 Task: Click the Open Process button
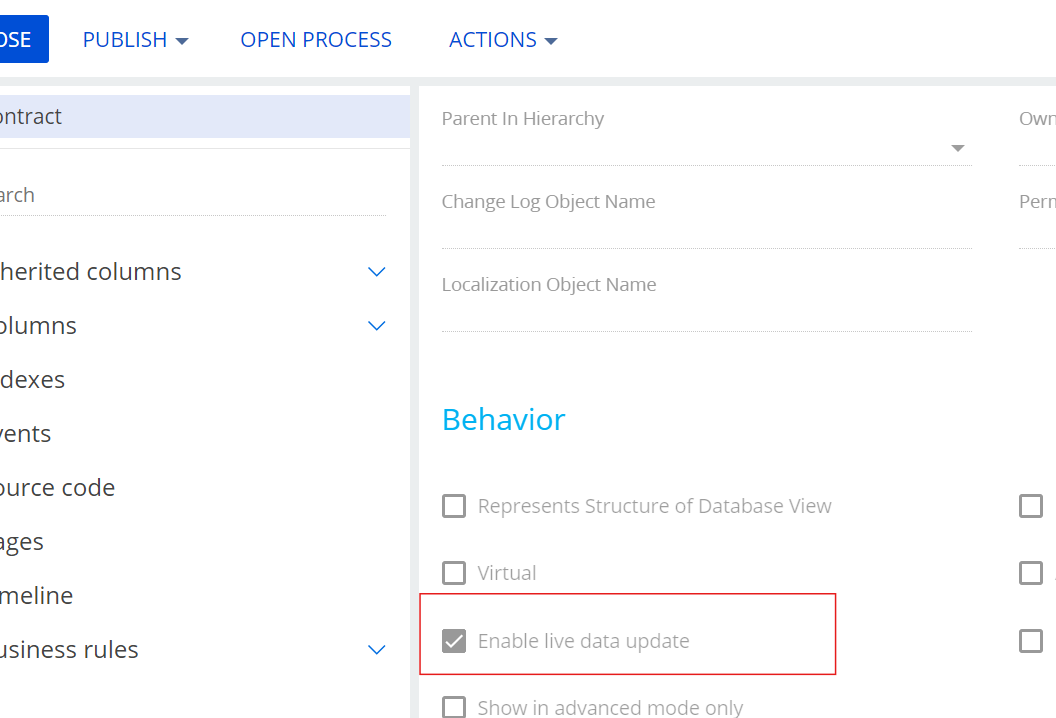click(x=316, y=40)
